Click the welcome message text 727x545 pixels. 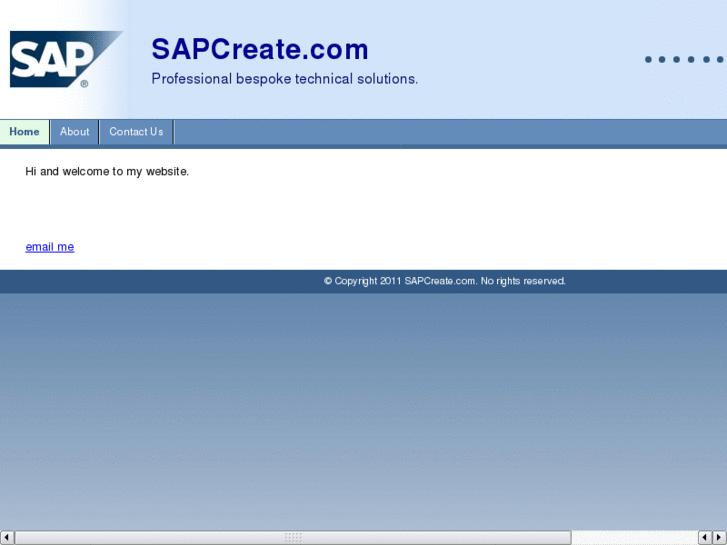coord(107,172)
